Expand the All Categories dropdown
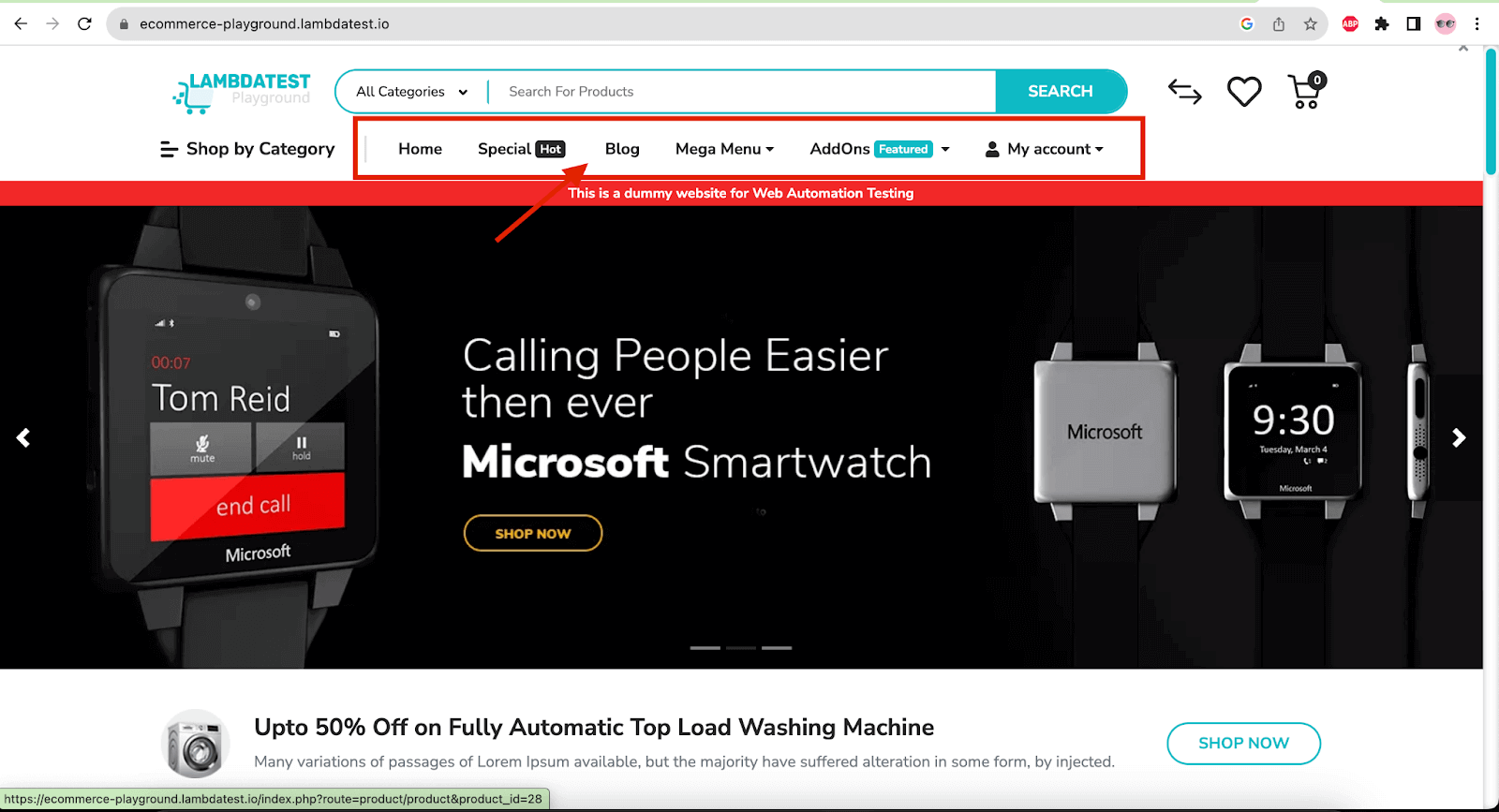This screenshot has width=1499, height=812. tap(411, 92)
